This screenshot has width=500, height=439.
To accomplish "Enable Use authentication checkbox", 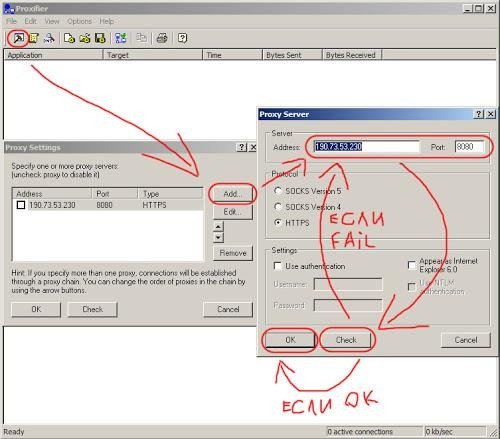I will [x=277, y=266].
